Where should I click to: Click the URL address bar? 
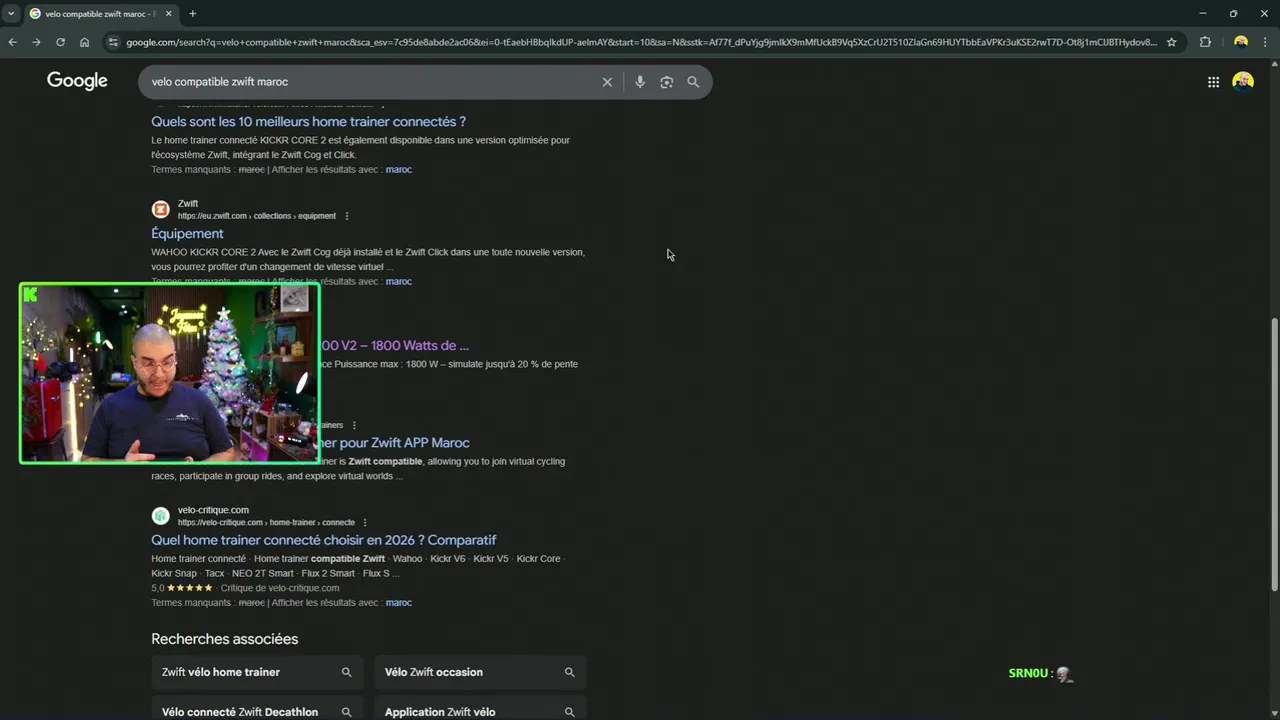click(640, 42)
